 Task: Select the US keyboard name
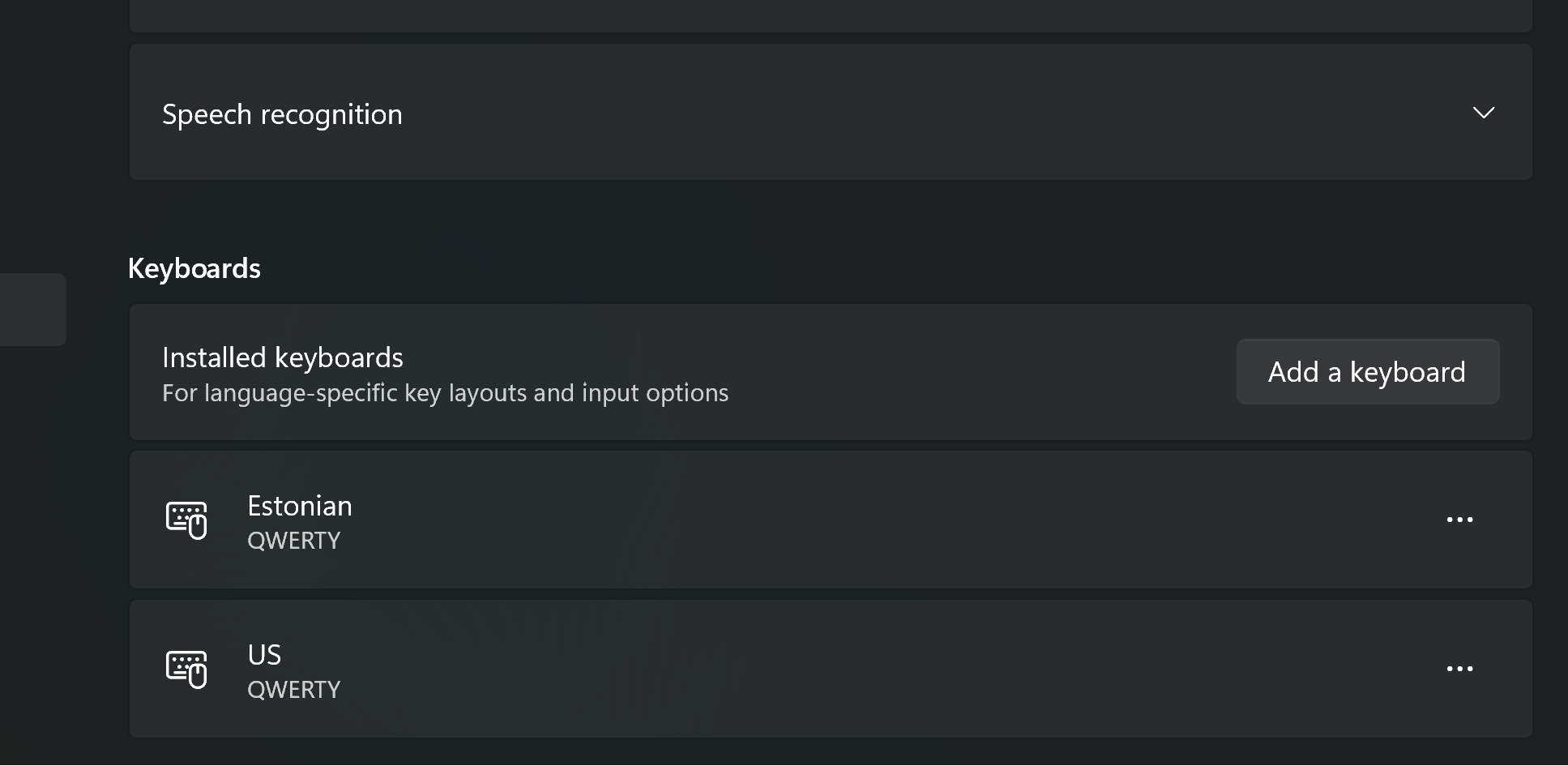tap(264, 655)
